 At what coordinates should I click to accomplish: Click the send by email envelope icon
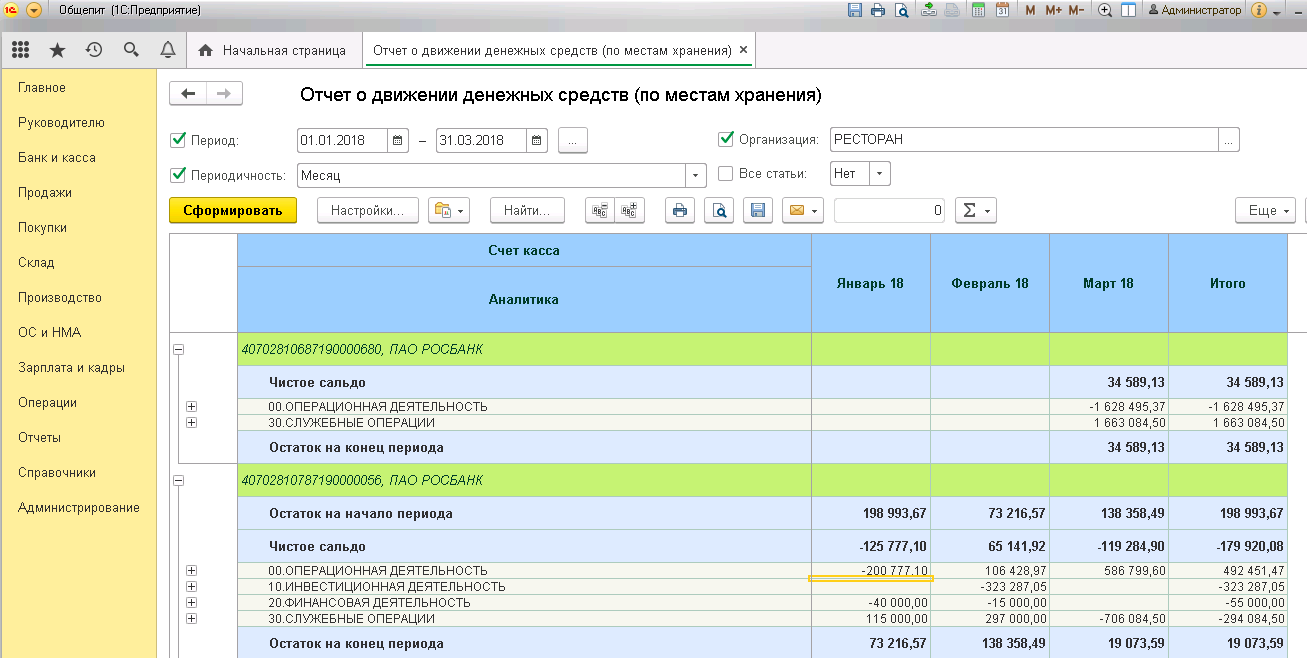(797, 211)
